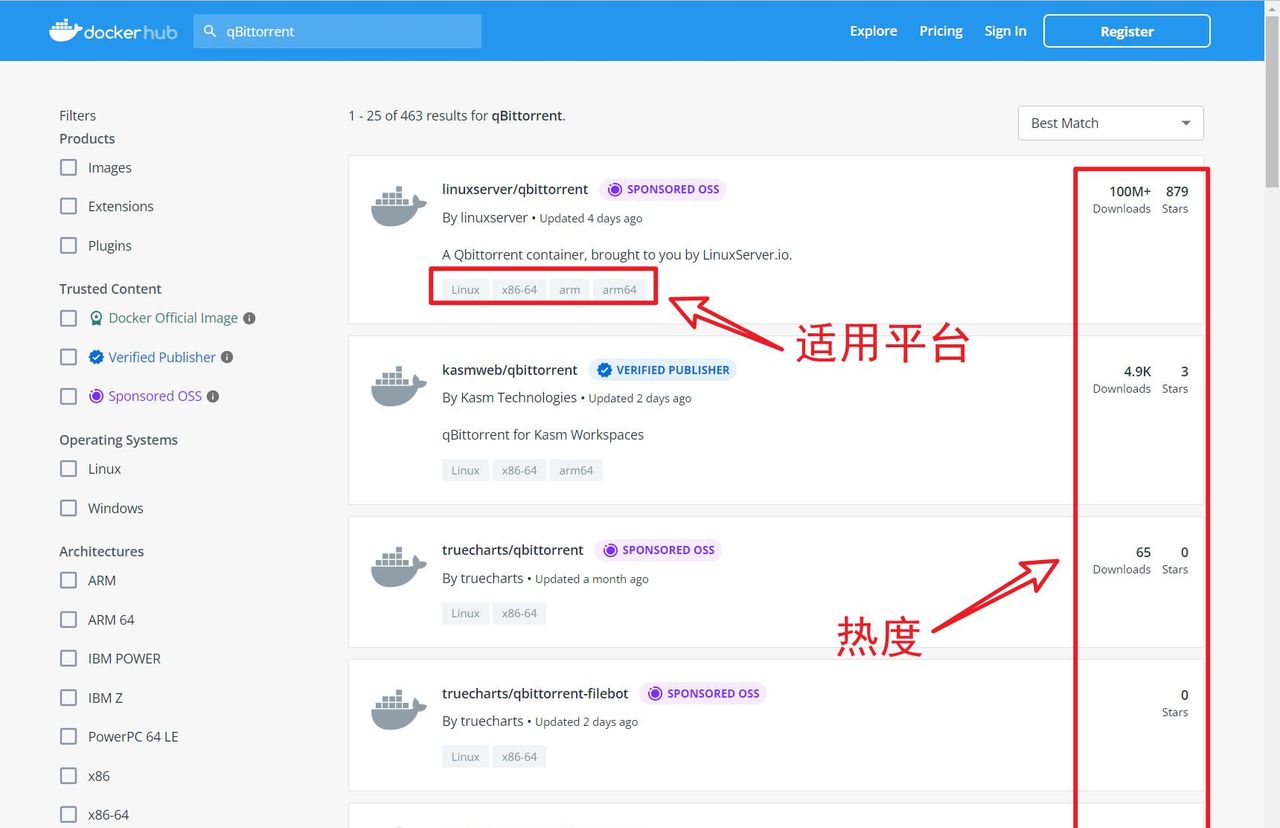Click x86-64 tag on truecharts/qbittorrent-filebot
1280x828 pixels.
tap(520, 757)
